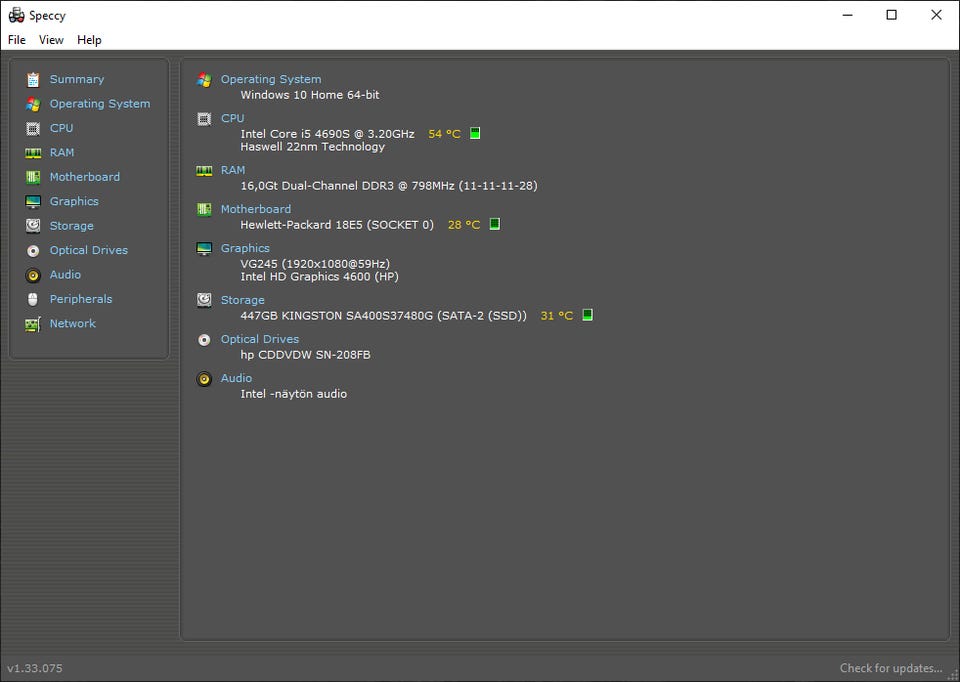The width and height of the screenshot is (960, 682).
Task: Open the Storage section from sidebar
Action: (x=72, y=226)
